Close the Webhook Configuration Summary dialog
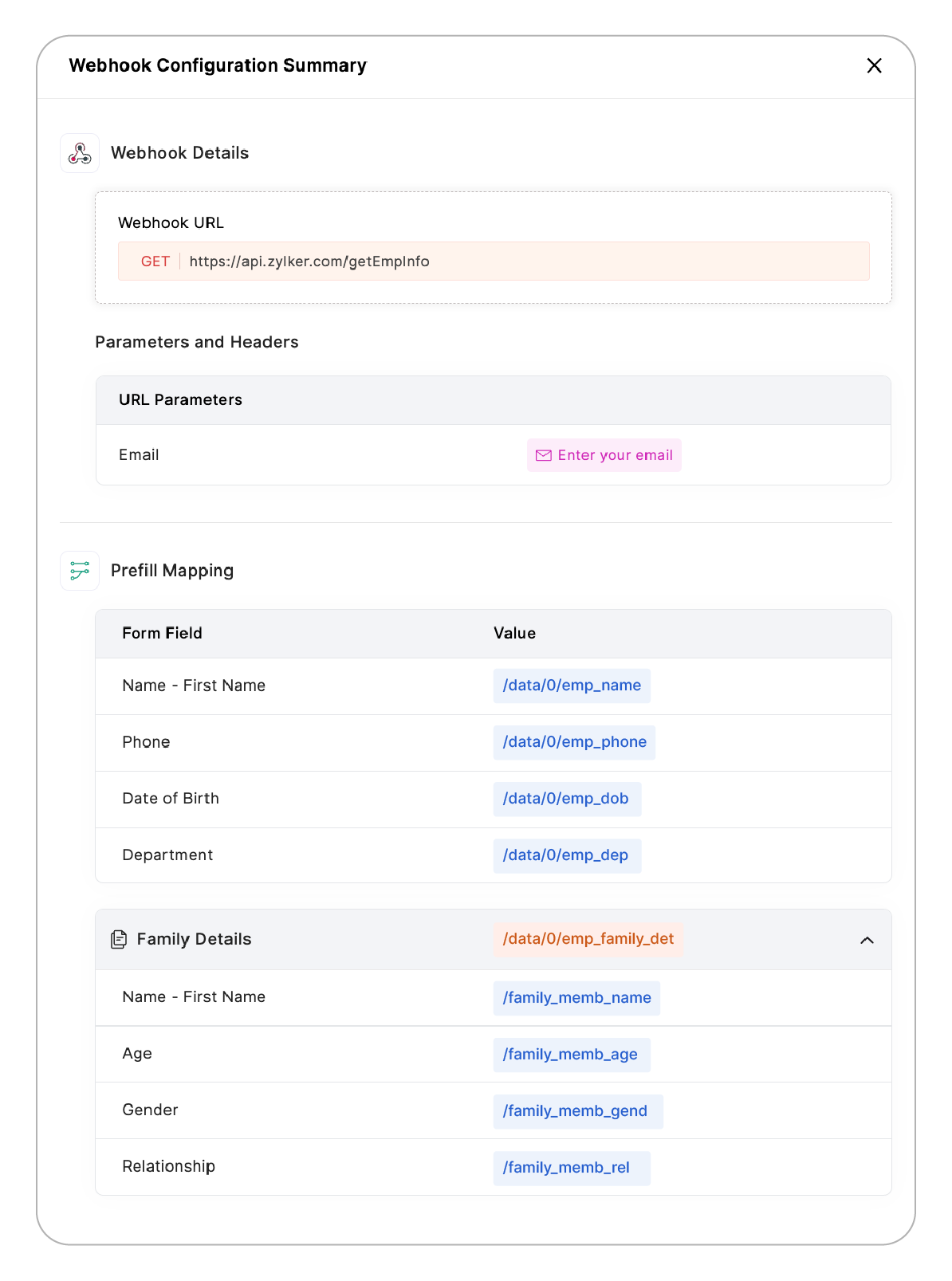The width and height of the screenshot is (952, 1281). click(875, 66)
